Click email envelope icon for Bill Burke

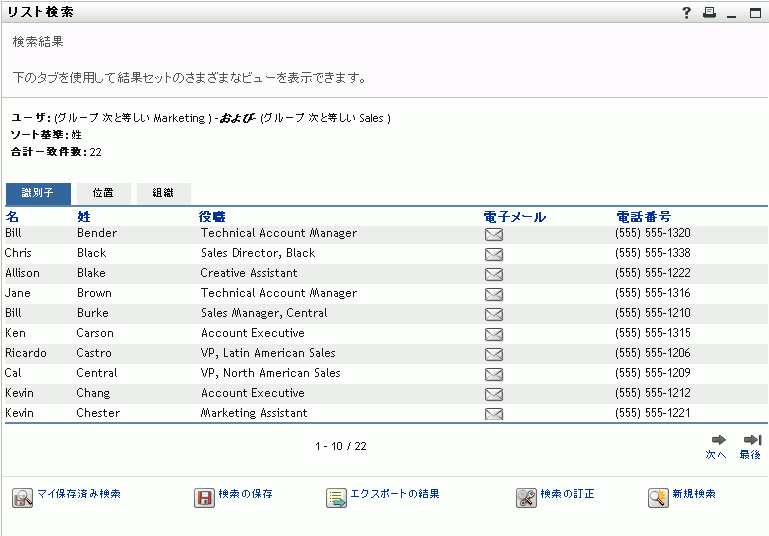(494, 314)
